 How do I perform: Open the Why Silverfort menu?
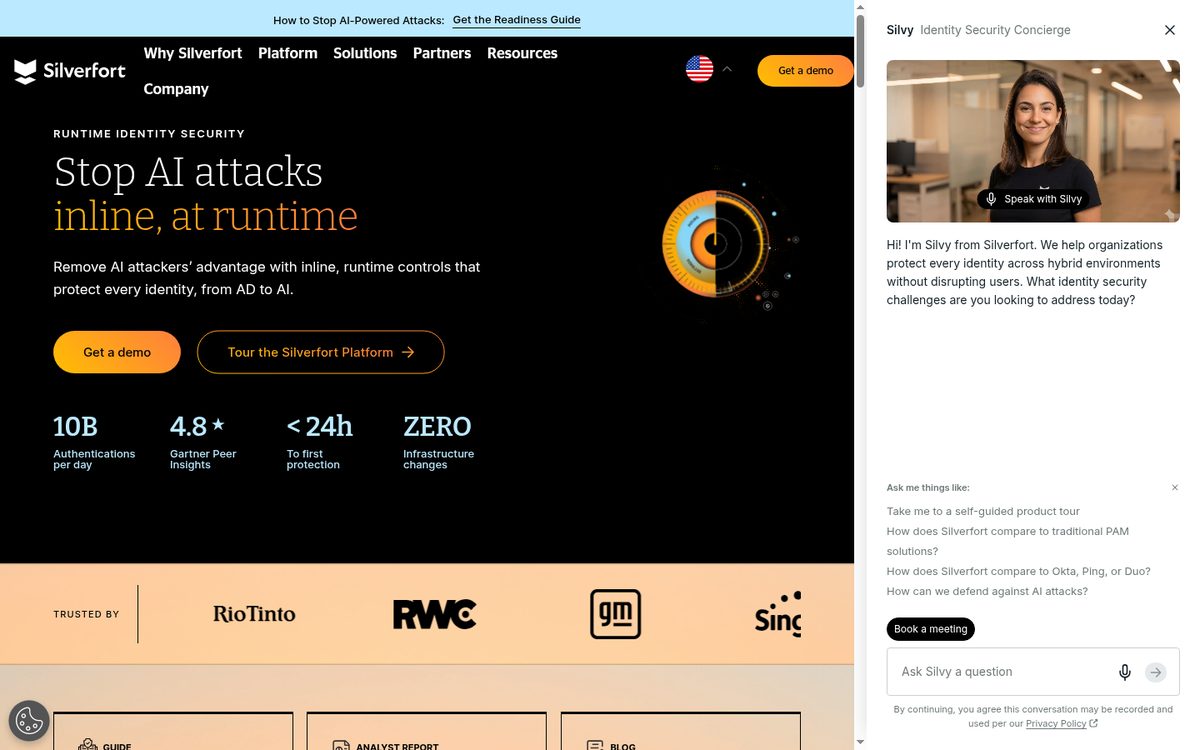[x=193, y=53]
